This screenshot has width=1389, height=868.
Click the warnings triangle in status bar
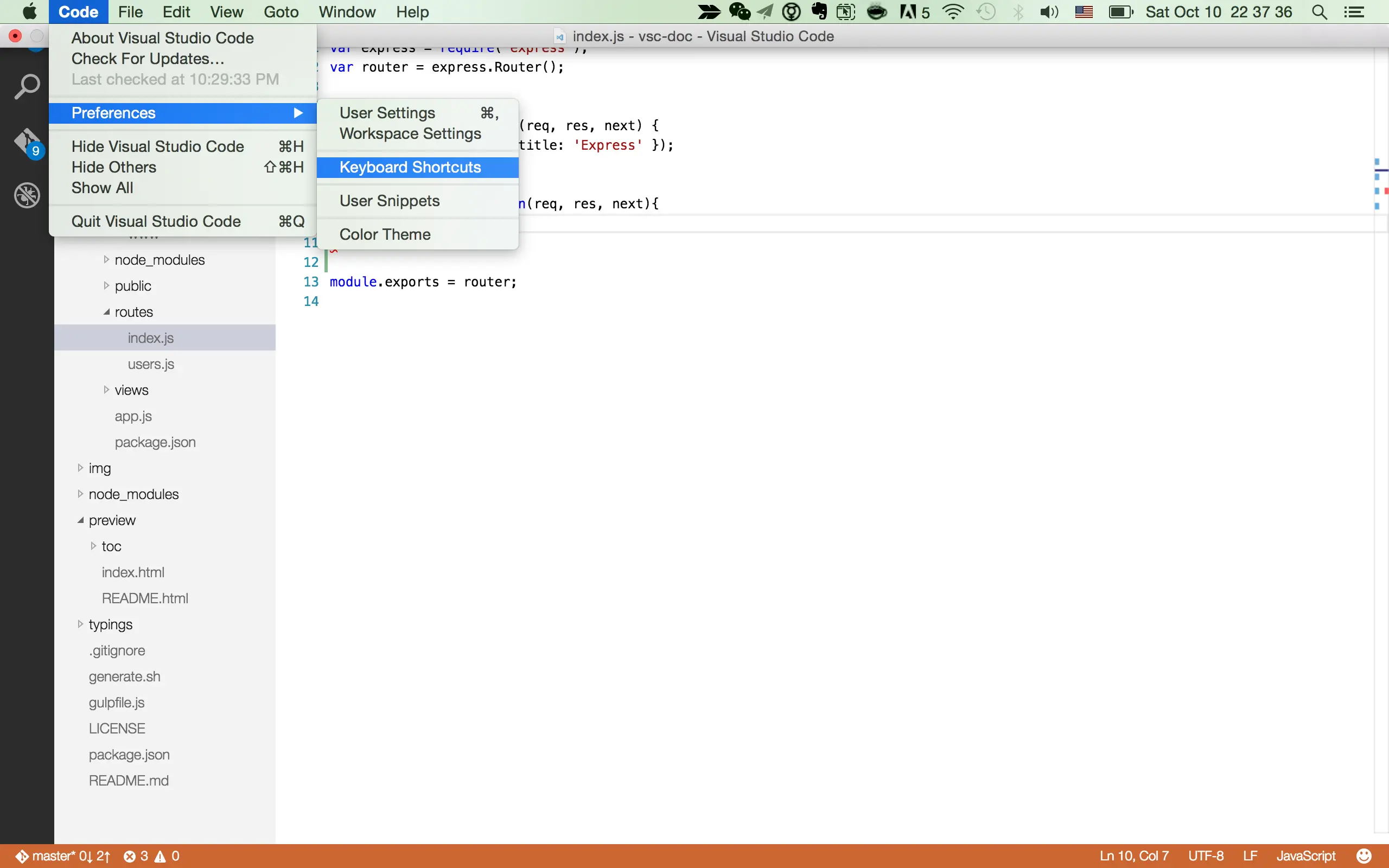160,856
